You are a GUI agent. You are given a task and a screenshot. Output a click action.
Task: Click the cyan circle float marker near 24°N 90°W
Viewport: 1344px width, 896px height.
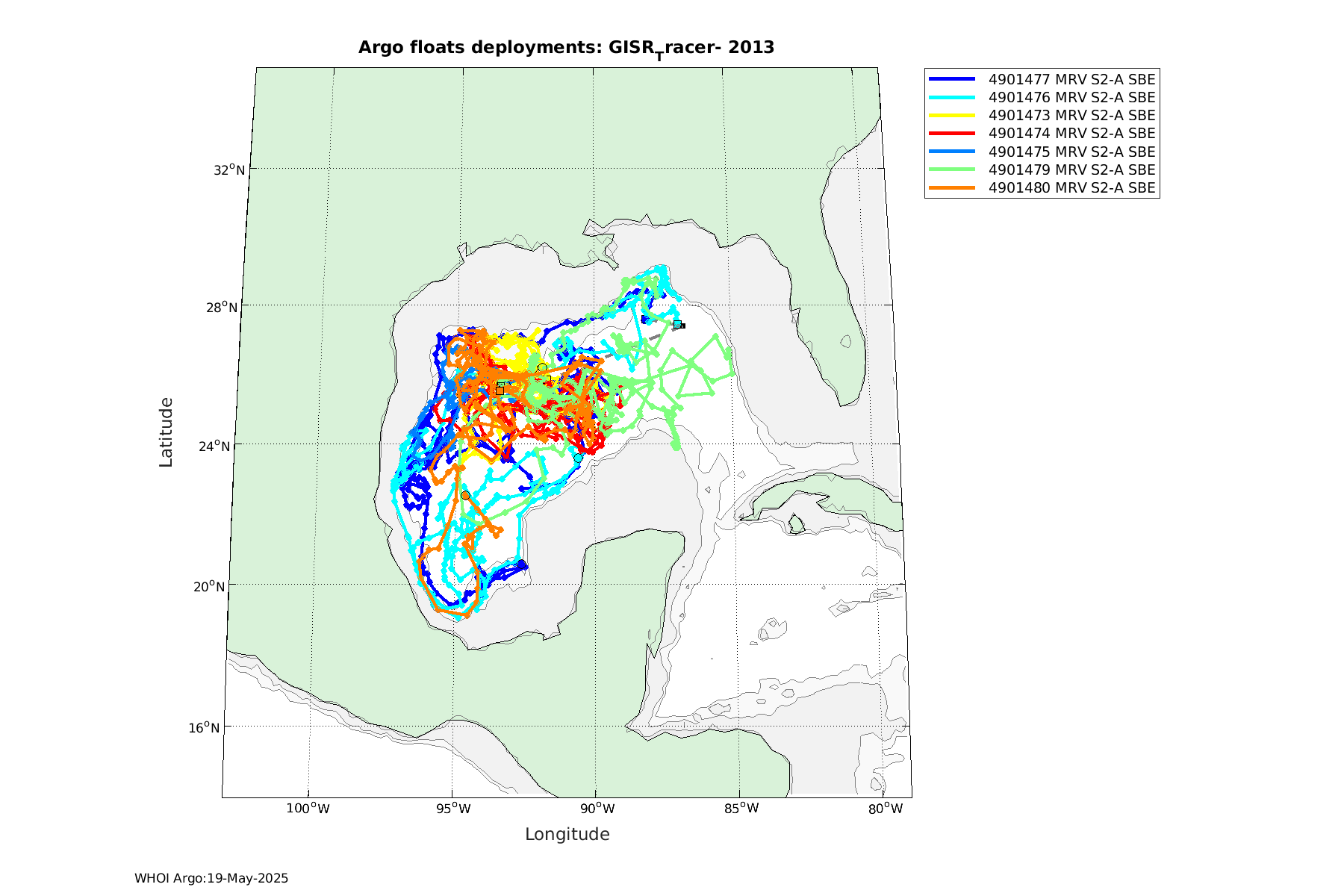(578, 458)
